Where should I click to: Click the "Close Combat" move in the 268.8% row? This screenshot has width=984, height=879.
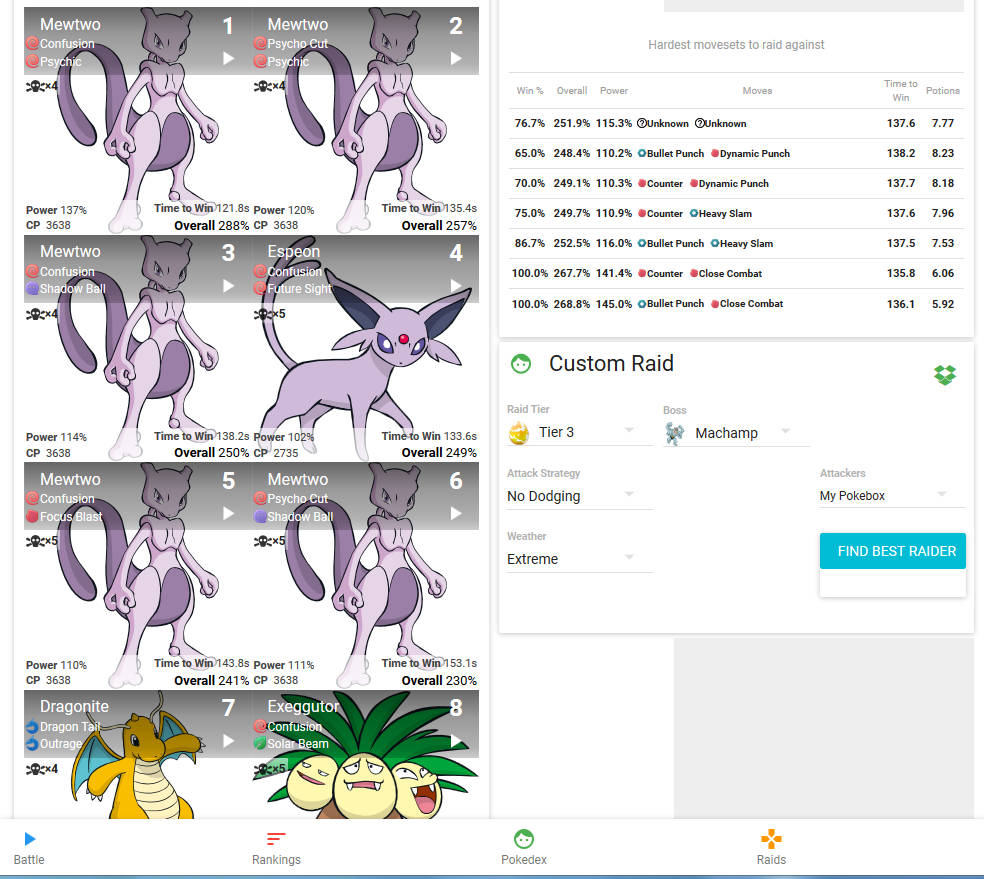[x=751, y=304]
